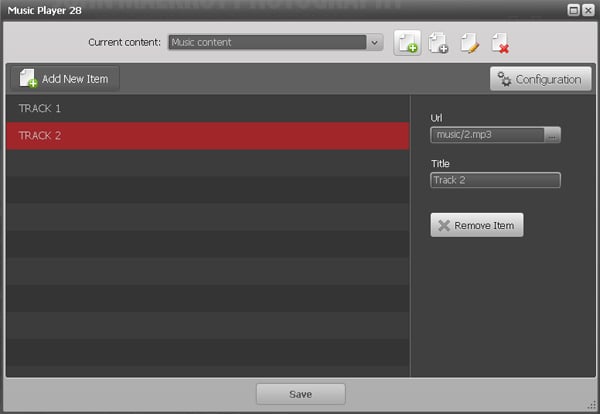Click the rename content pencil icon

(469, 43)
